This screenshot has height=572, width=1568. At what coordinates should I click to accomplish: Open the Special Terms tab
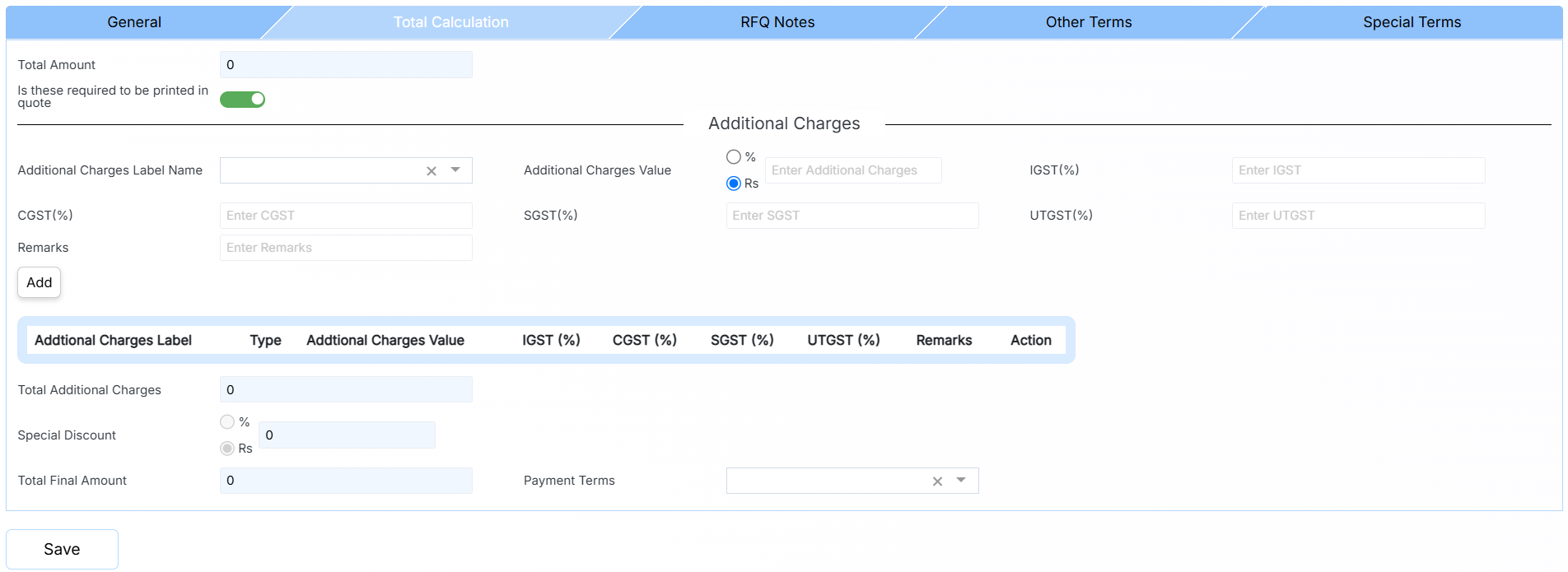[1411, 22]
